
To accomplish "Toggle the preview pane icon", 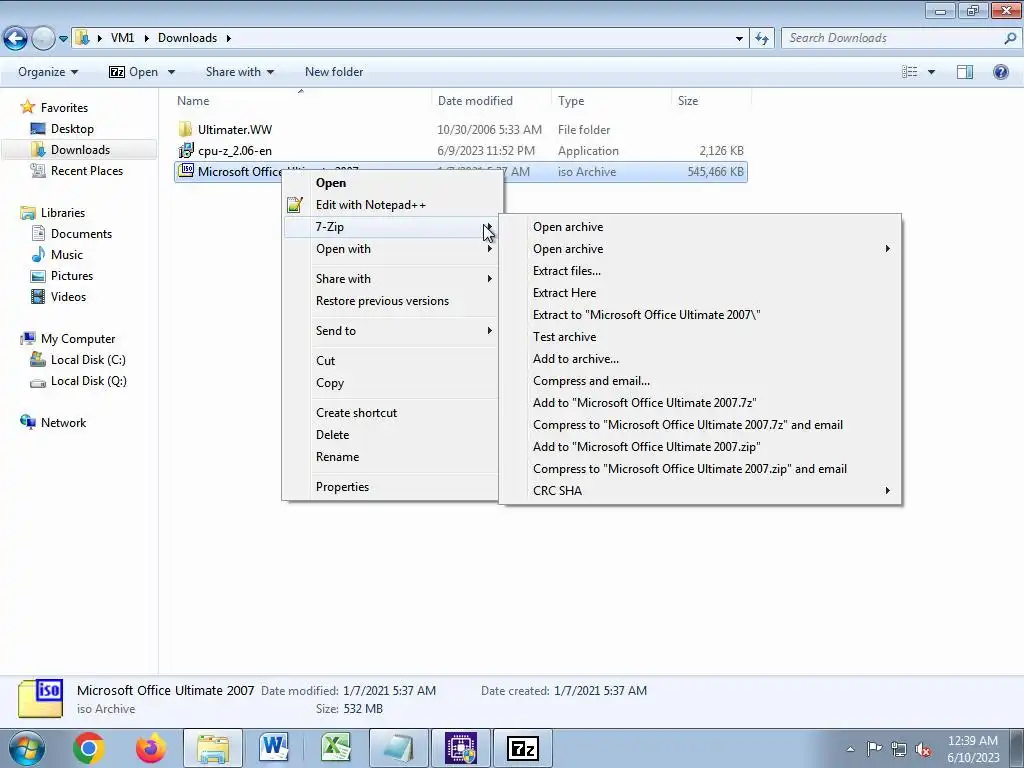I will (x=965, y=72).
